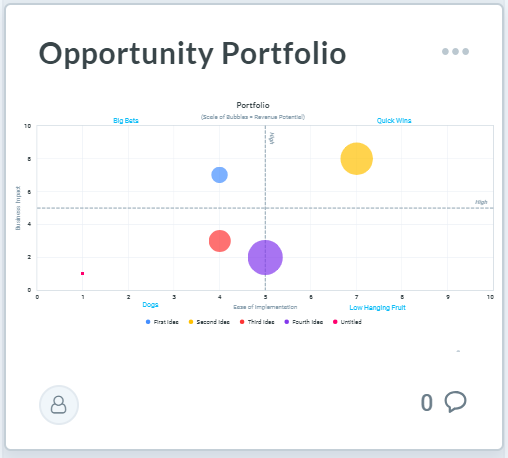Image resolution: width=508 pixels, height=458 pixels.
Task: Click the comment count number zero
Action: (x=426, y=403)
